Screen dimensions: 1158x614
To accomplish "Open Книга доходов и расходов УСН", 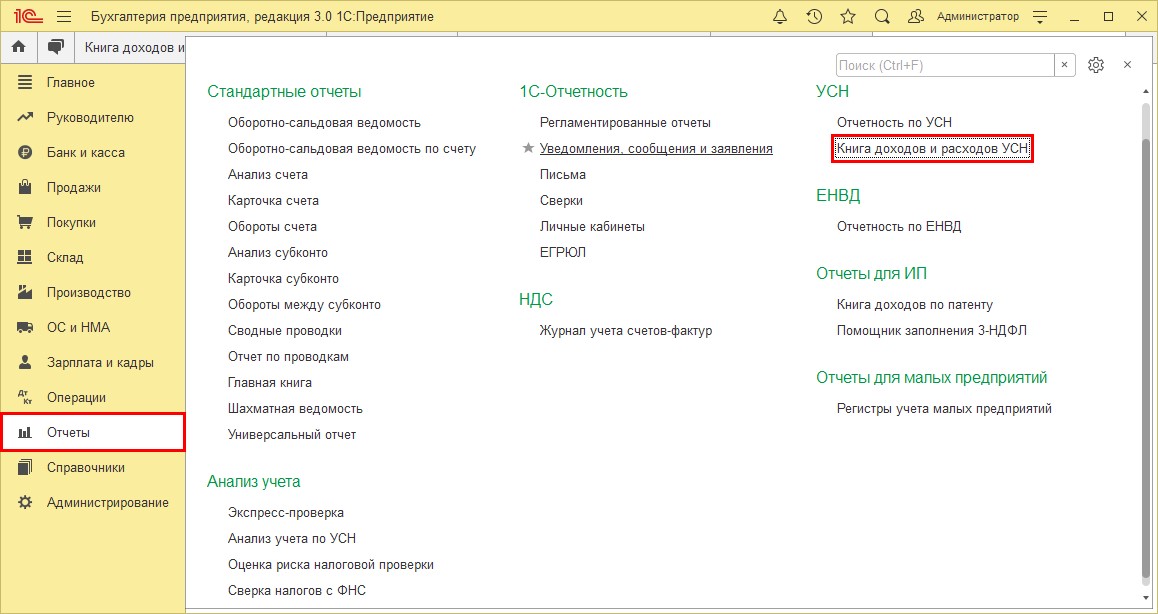I will click(x=932, y=149).
